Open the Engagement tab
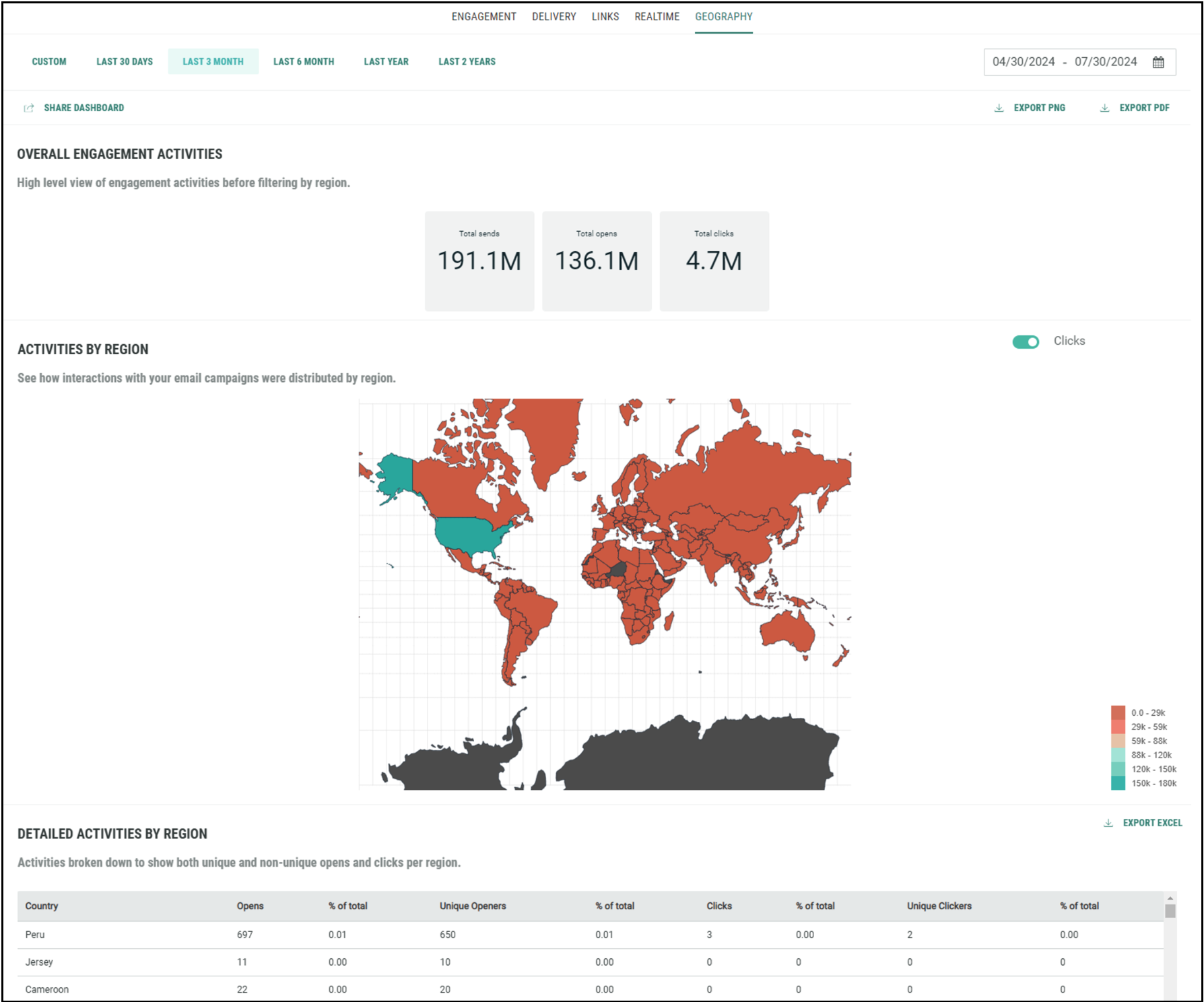 [x=483, y=17]
